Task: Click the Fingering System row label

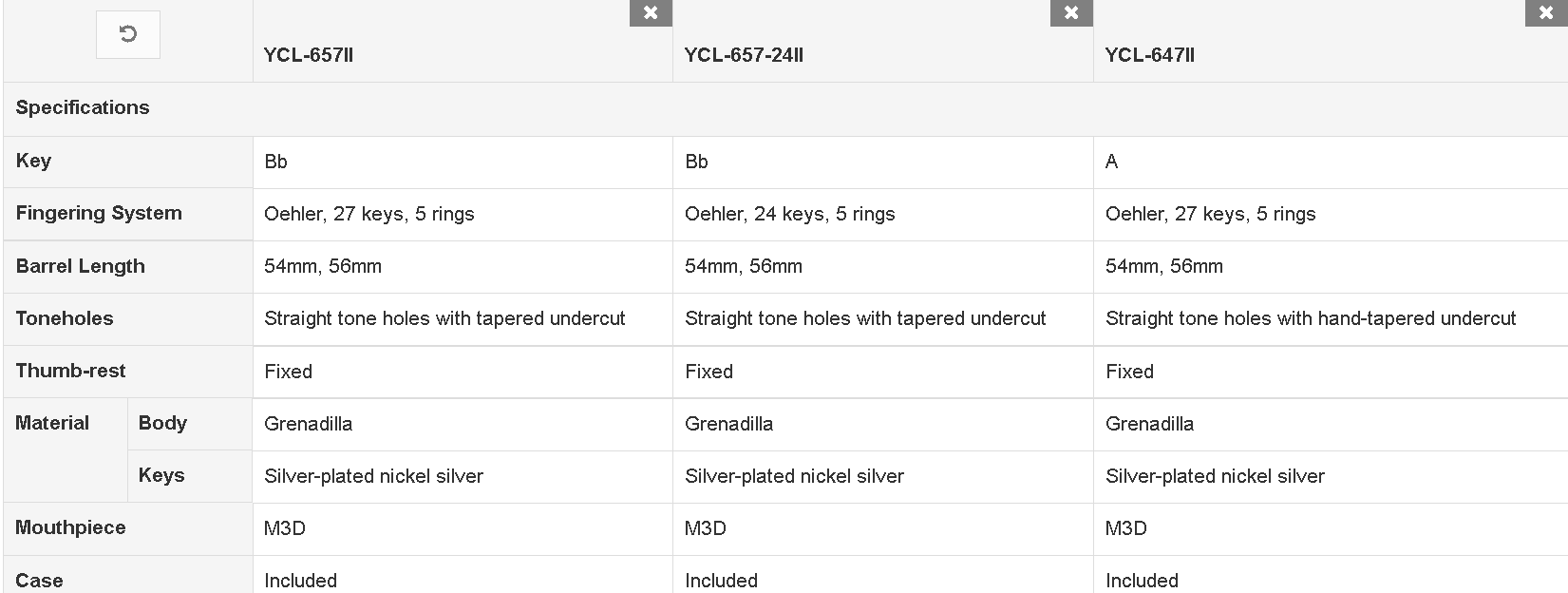Action: pos(99,213)
